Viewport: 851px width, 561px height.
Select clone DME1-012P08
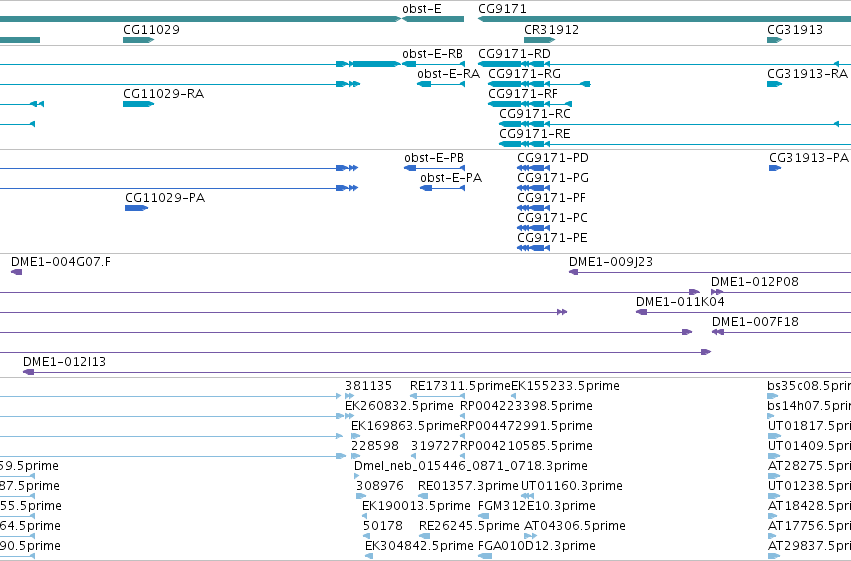781,292
